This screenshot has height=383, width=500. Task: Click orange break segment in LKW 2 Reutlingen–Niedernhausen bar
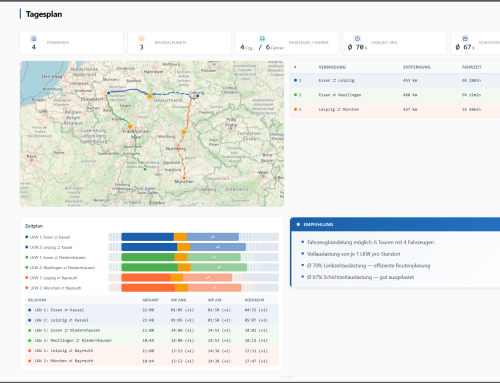click(184, 267)
